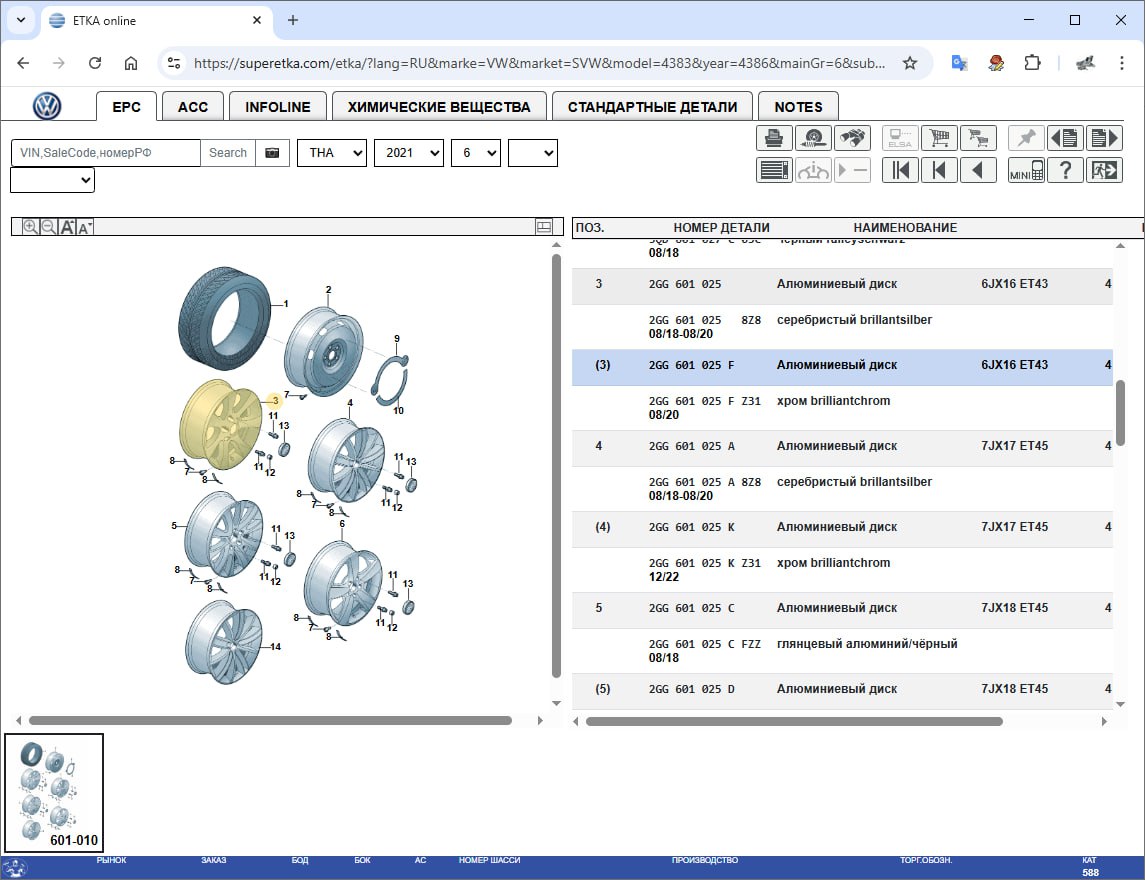Click the camera icon beside Search
Screen dimensions: 1145x880
pos(272,153)
